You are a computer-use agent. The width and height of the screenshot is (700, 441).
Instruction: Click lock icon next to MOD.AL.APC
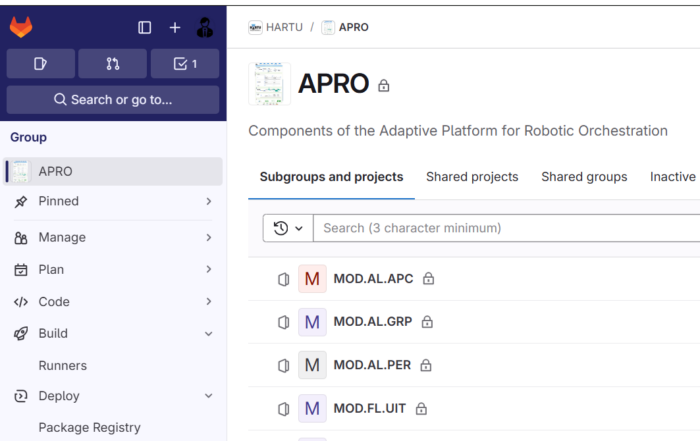click(429, 279)
